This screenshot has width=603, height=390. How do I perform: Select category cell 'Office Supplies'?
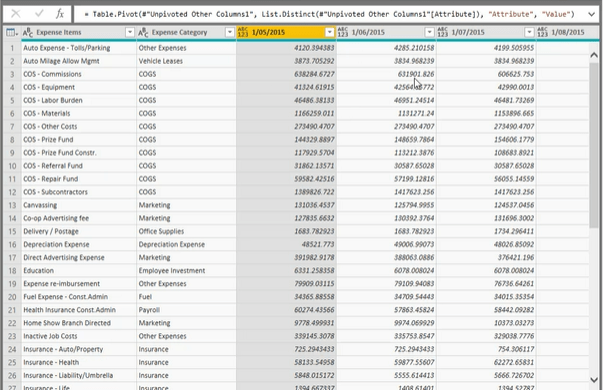[x=187, y=231]
